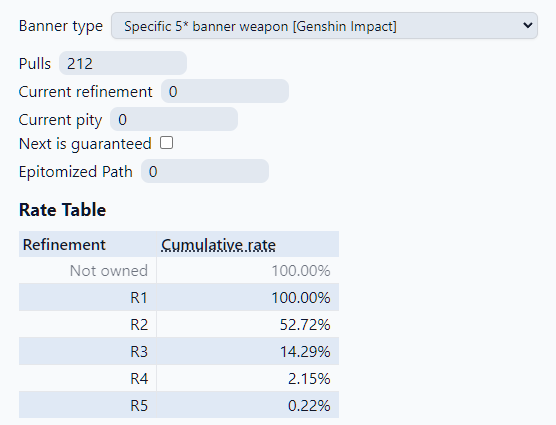Screen dimensions: 556x425
Task: Click the Cumulative rate column header
Action: click(218, 245)
